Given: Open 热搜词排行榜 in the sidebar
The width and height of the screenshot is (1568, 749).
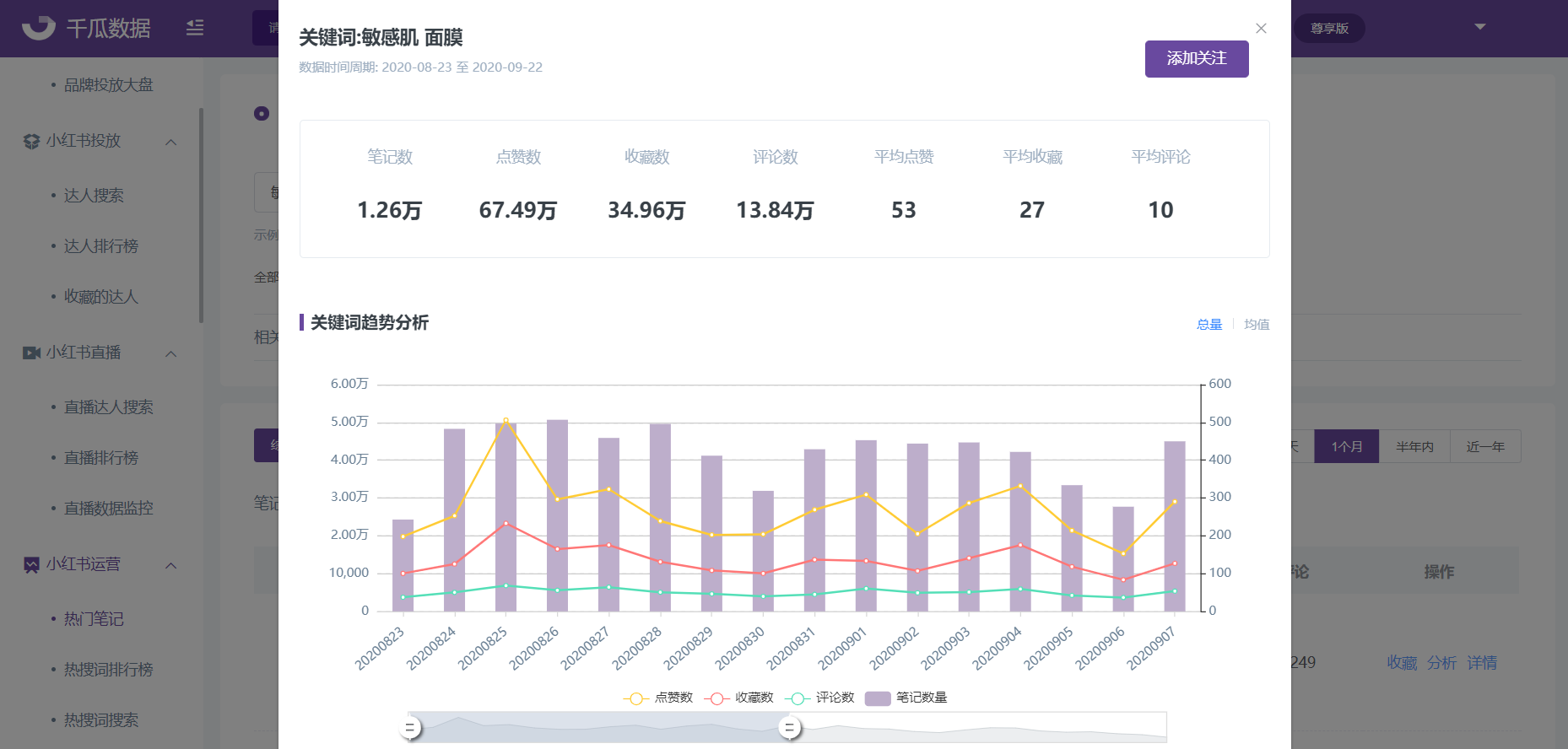Looking at the screenshot, I should pos(108,669).
